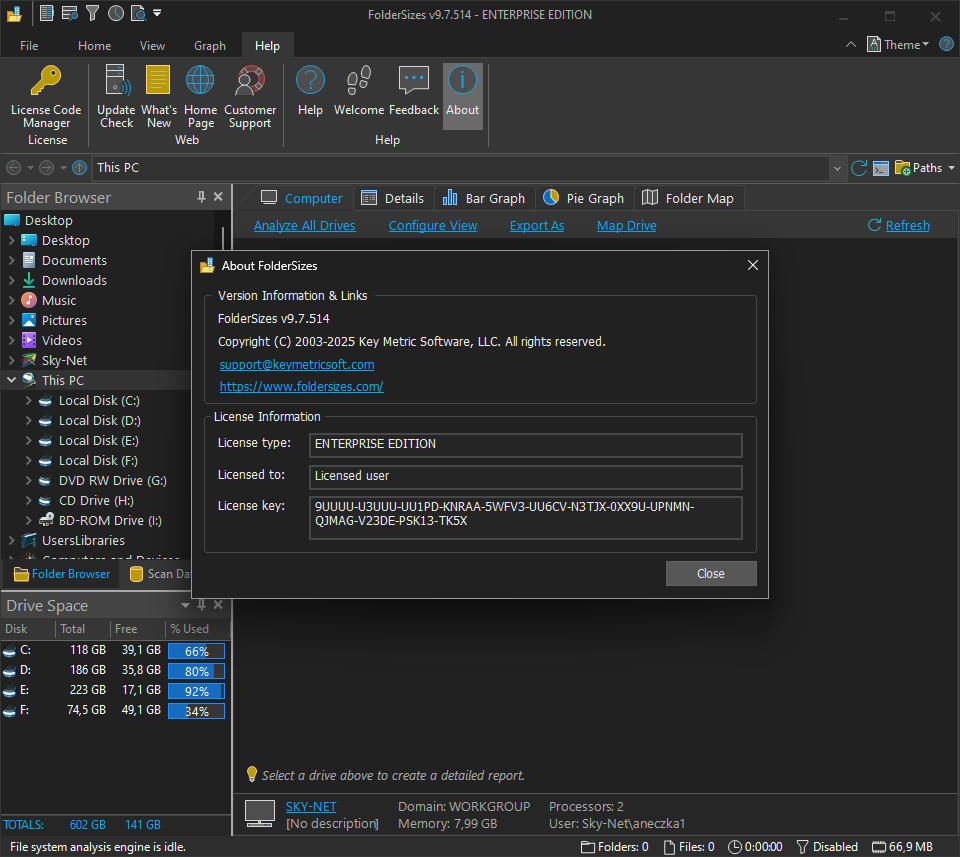Open the Folder Map tab

[688, 198]
